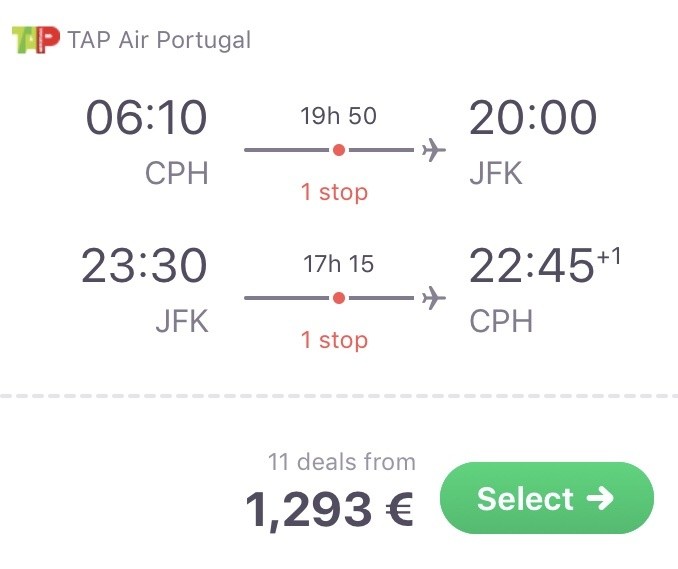
Task: Click the return flight airplane icon
Action: (x=434, y=298)
